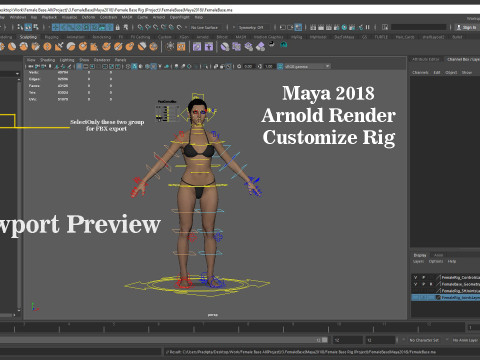Image resolution: width=480 pixels, height=360 pixels.
Task: Open the sRGB gamma color space dropdown
Action: [x=307, y=66]
